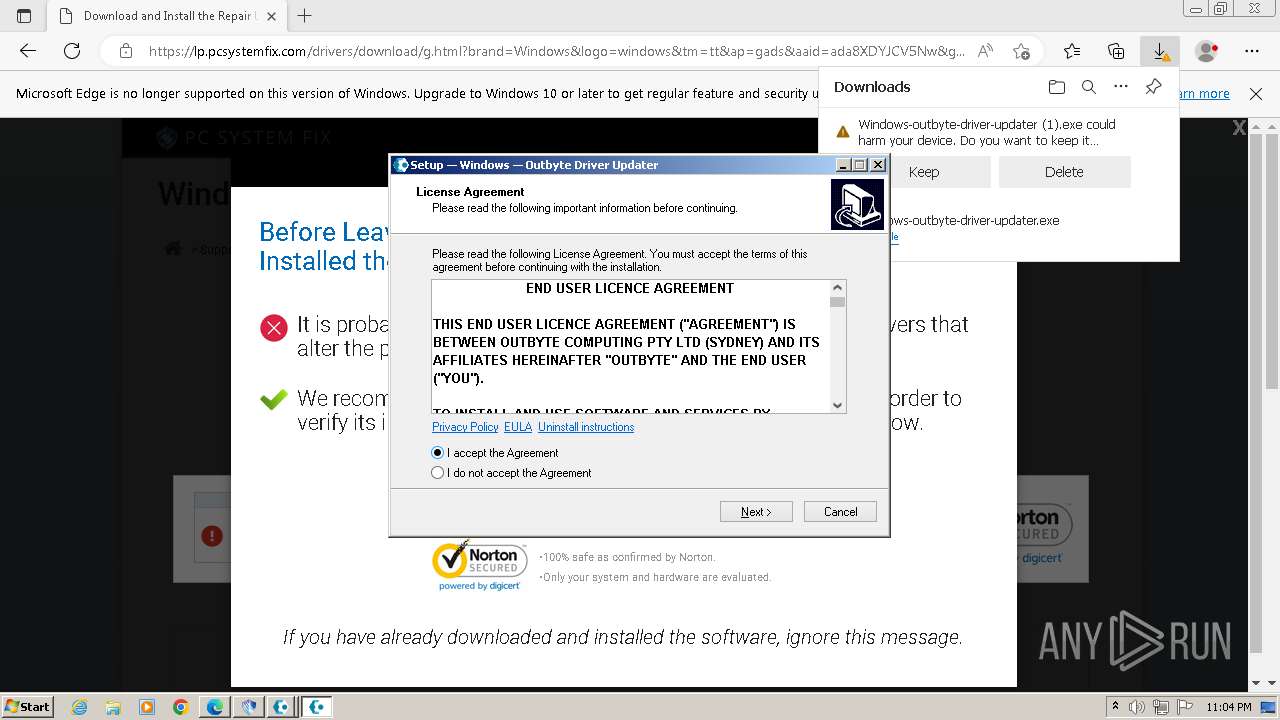This screenshot has height=720, width=1280.
Task: Pin the Downloads panel
Action: coord(1153,87)
